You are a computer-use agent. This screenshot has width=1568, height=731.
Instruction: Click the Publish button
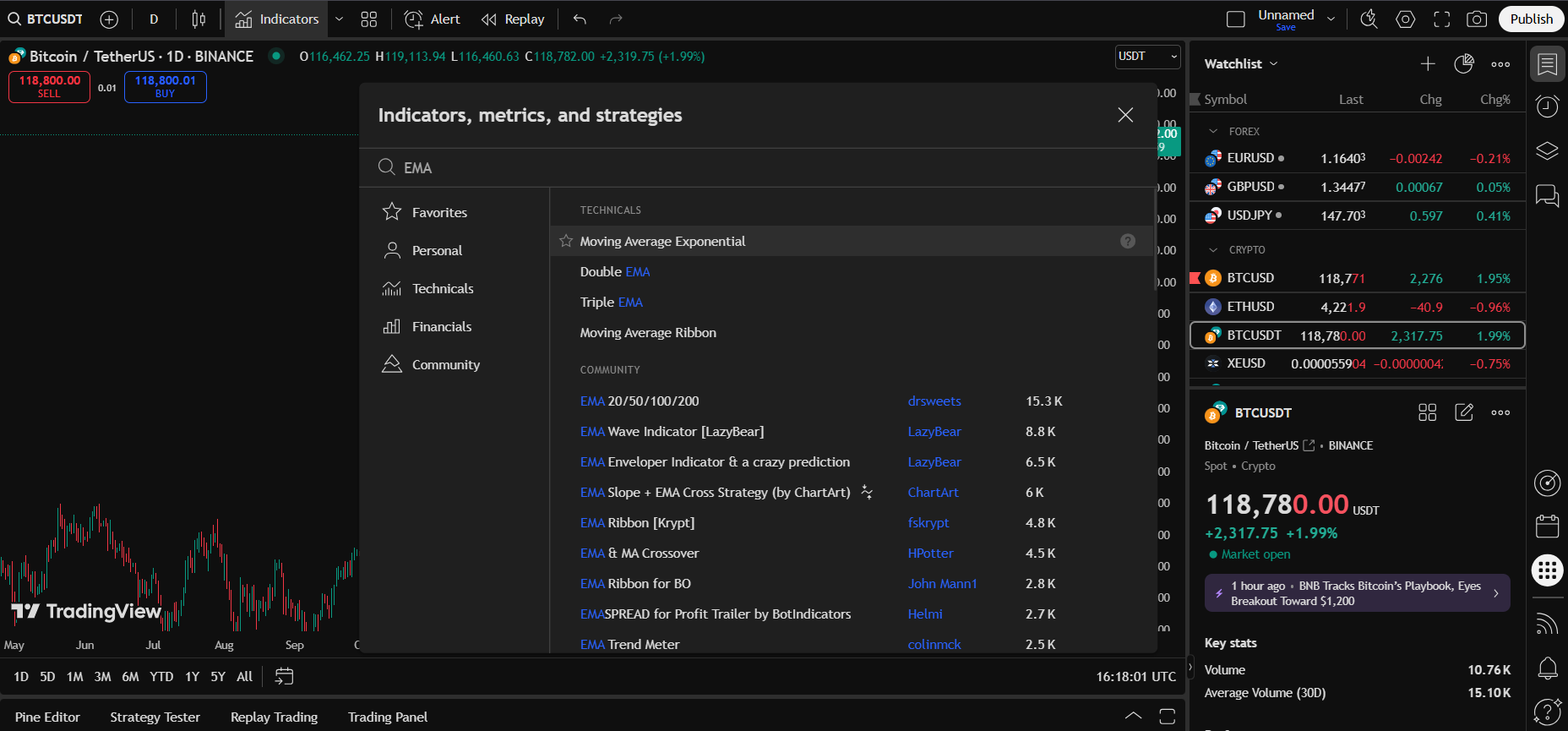[x=1531, y=19]
